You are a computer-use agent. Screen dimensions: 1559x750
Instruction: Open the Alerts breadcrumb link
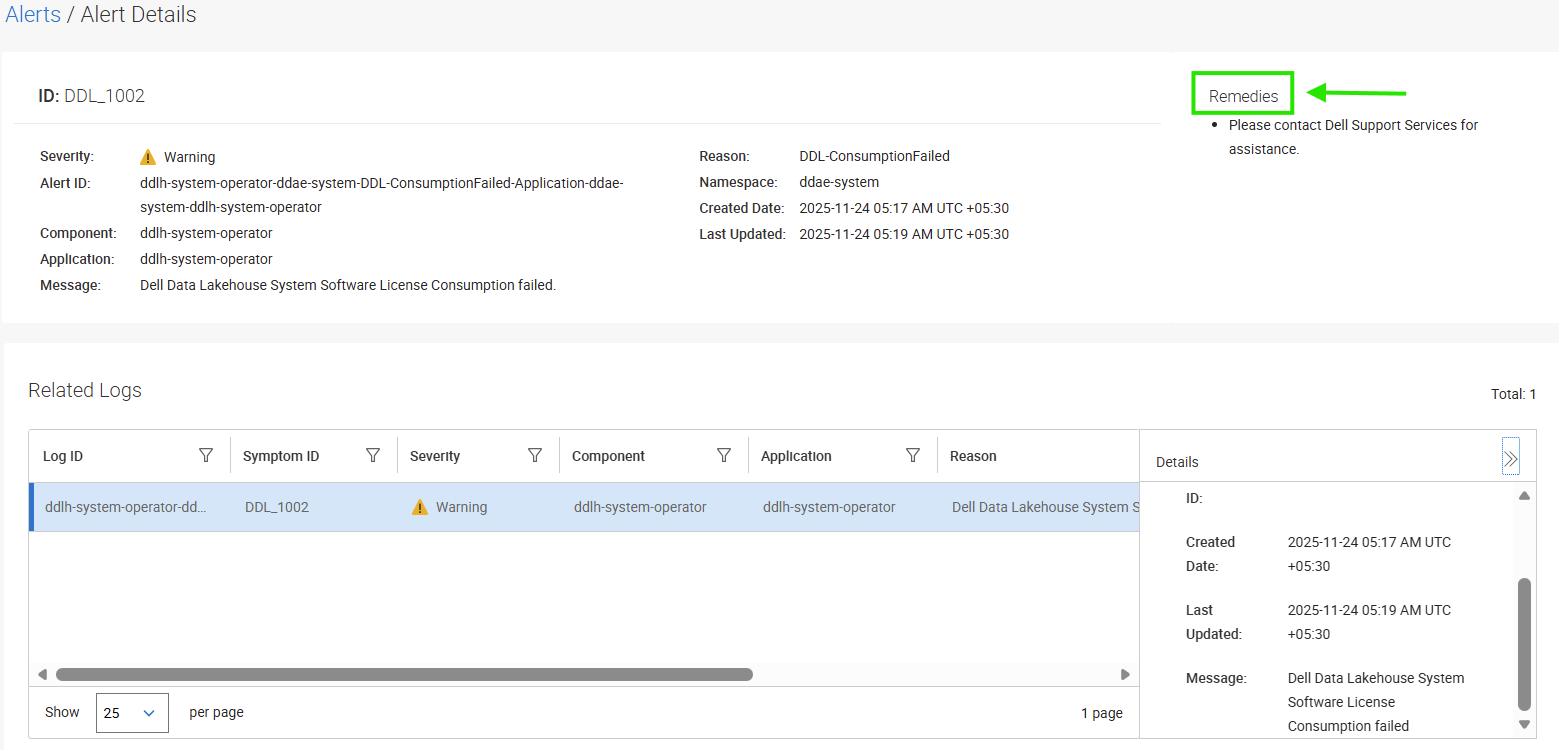(33, 15)
